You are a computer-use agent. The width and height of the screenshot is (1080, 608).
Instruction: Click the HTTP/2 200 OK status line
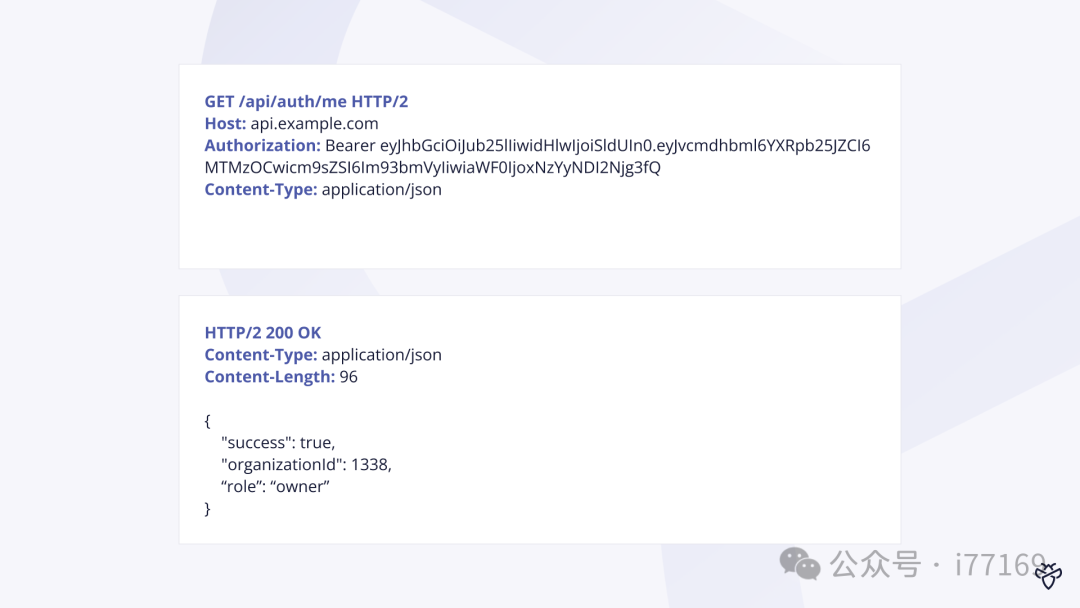(262, 333)
